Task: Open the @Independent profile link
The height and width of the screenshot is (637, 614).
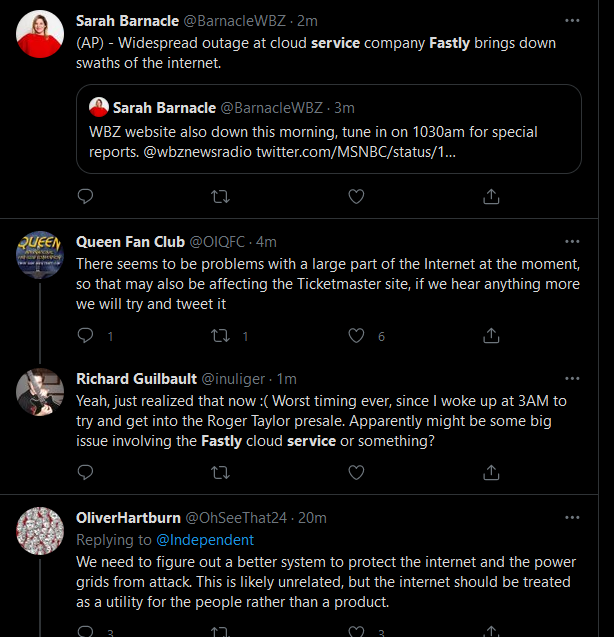Action: pyautogui.click(x=205, y=540)
